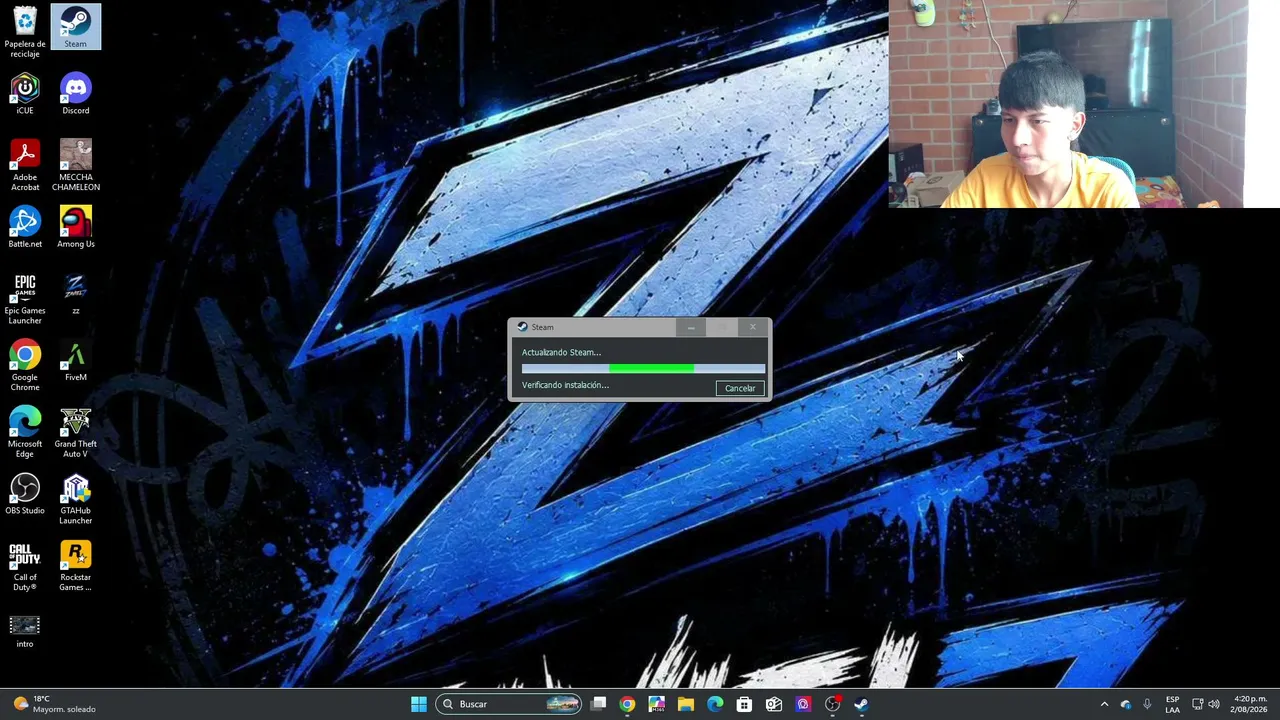
Task: Select the Rockstar Games desktop shortcut
Action: [75, 565]
